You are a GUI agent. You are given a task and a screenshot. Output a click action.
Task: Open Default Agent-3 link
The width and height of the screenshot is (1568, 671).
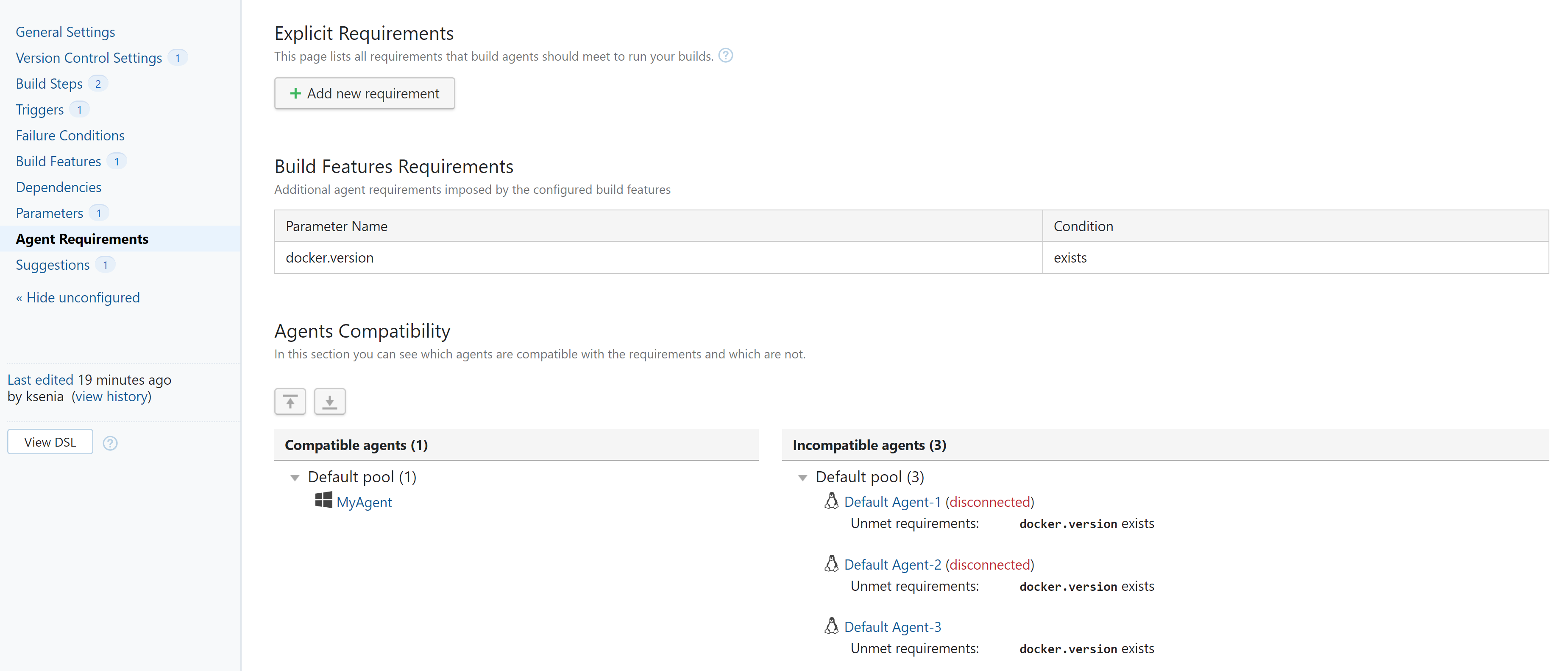coord(892,626)
